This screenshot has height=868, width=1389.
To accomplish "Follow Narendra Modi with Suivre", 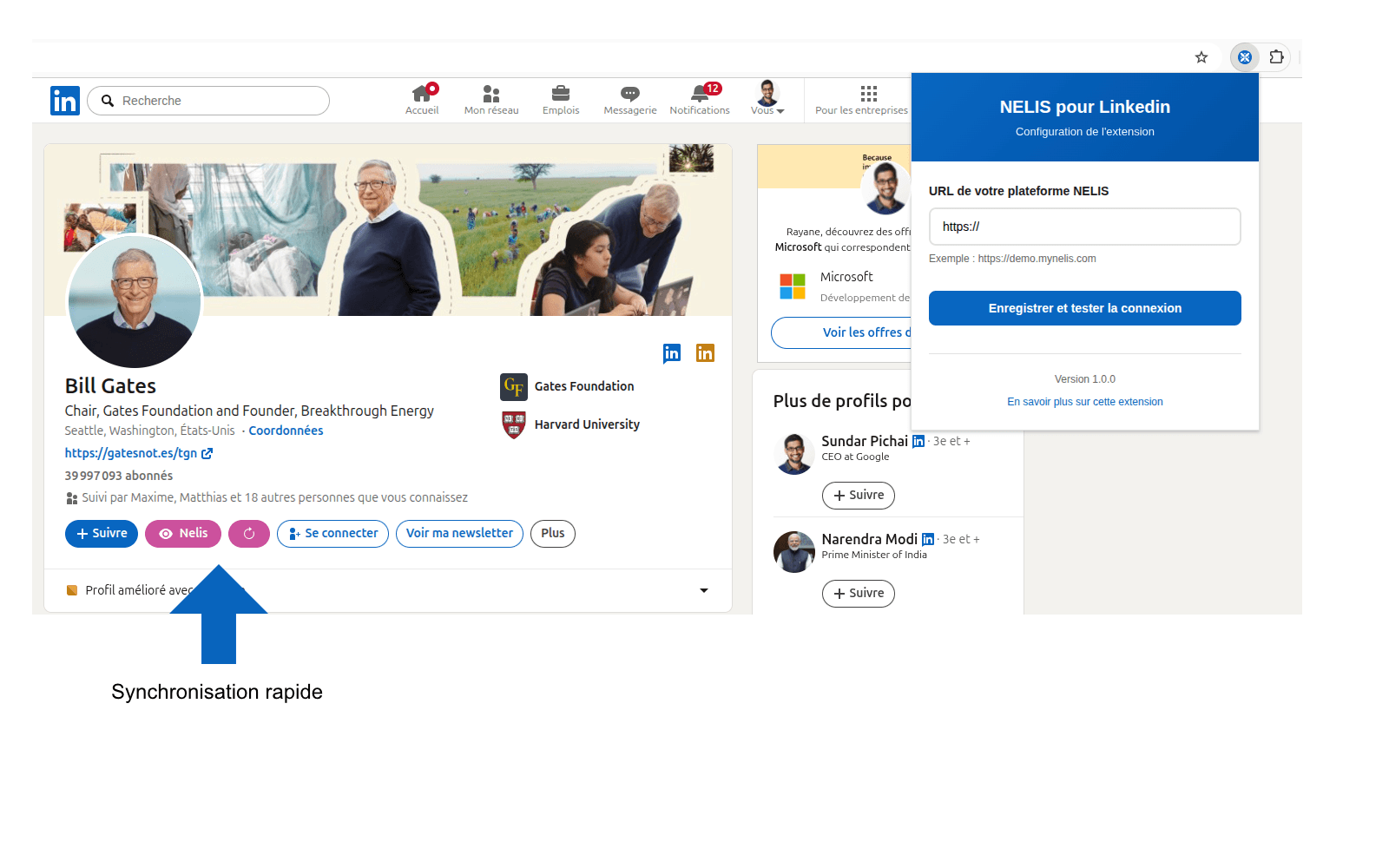I will (x=859, y=594).
